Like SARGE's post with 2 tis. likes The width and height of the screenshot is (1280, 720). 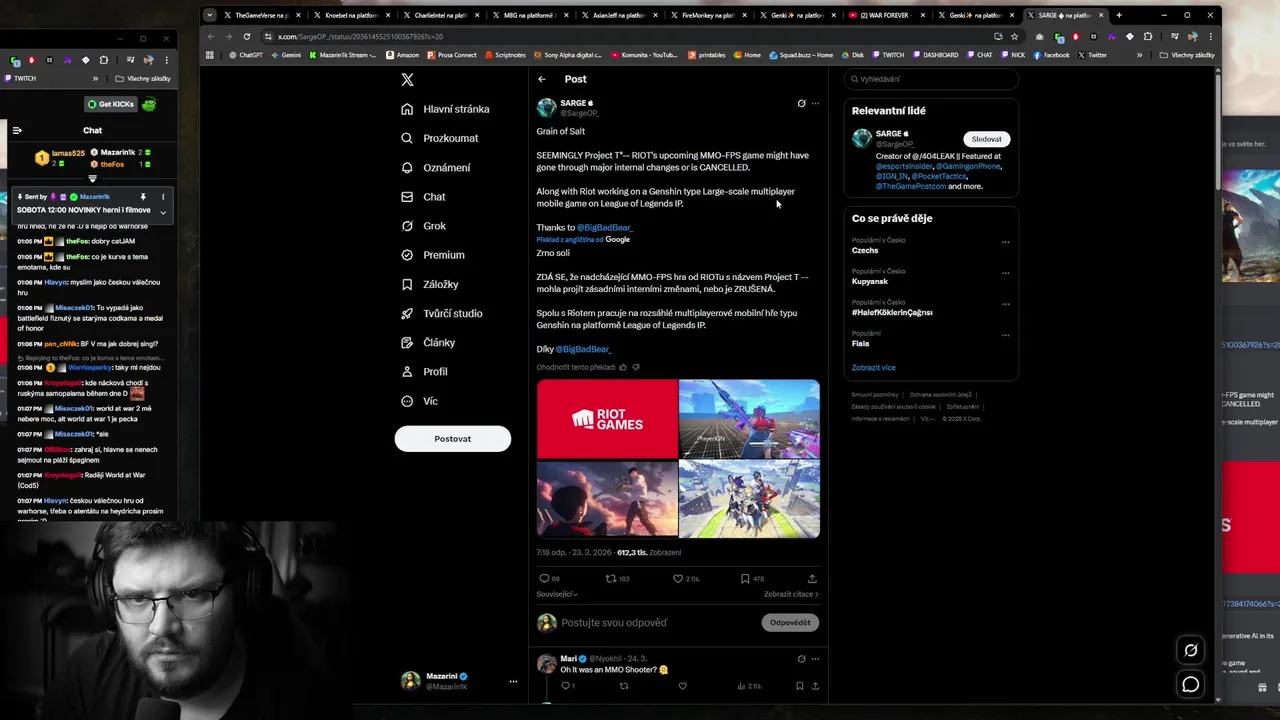click(x=685, y=579)
